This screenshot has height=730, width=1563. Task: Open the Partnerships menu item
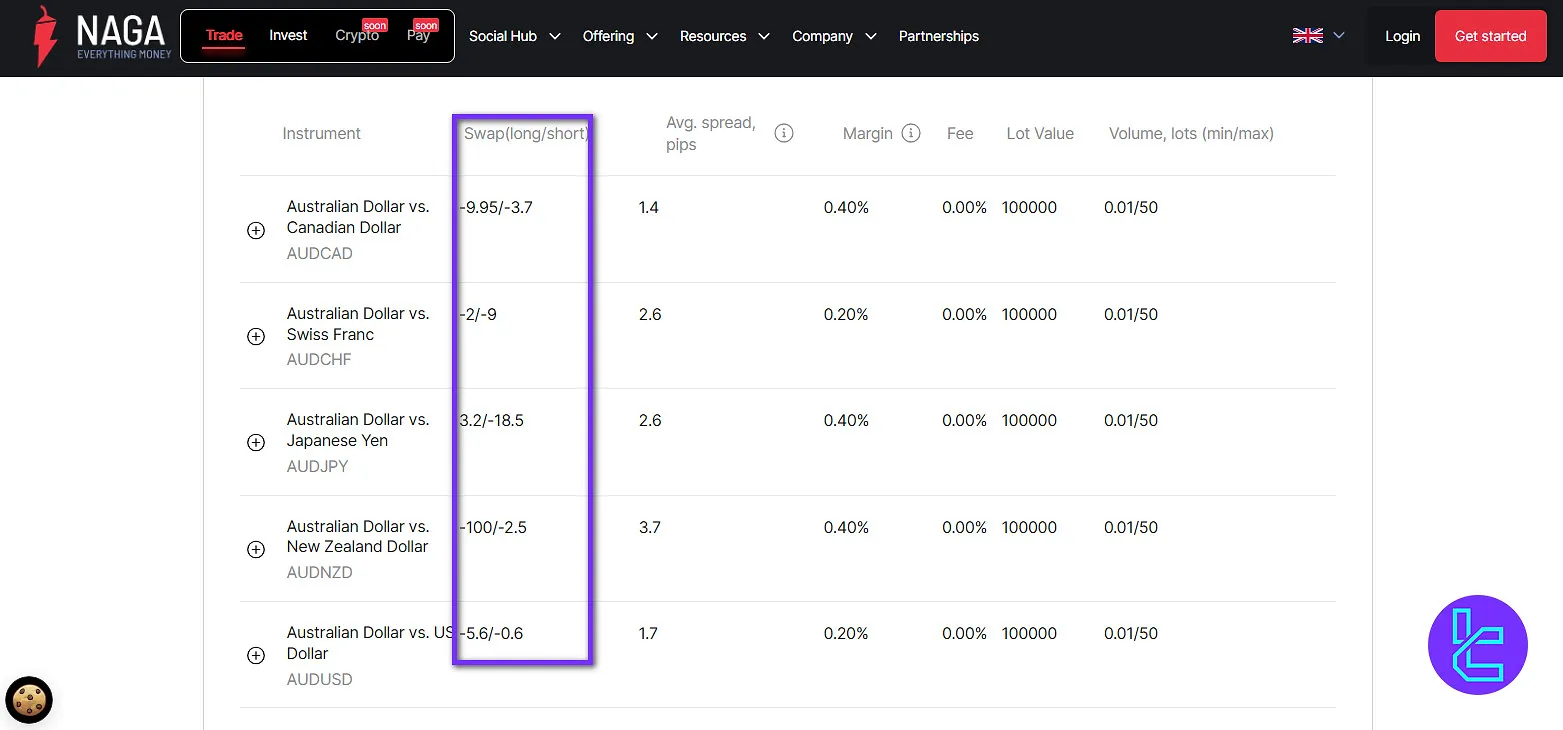[x=938, y=36]
